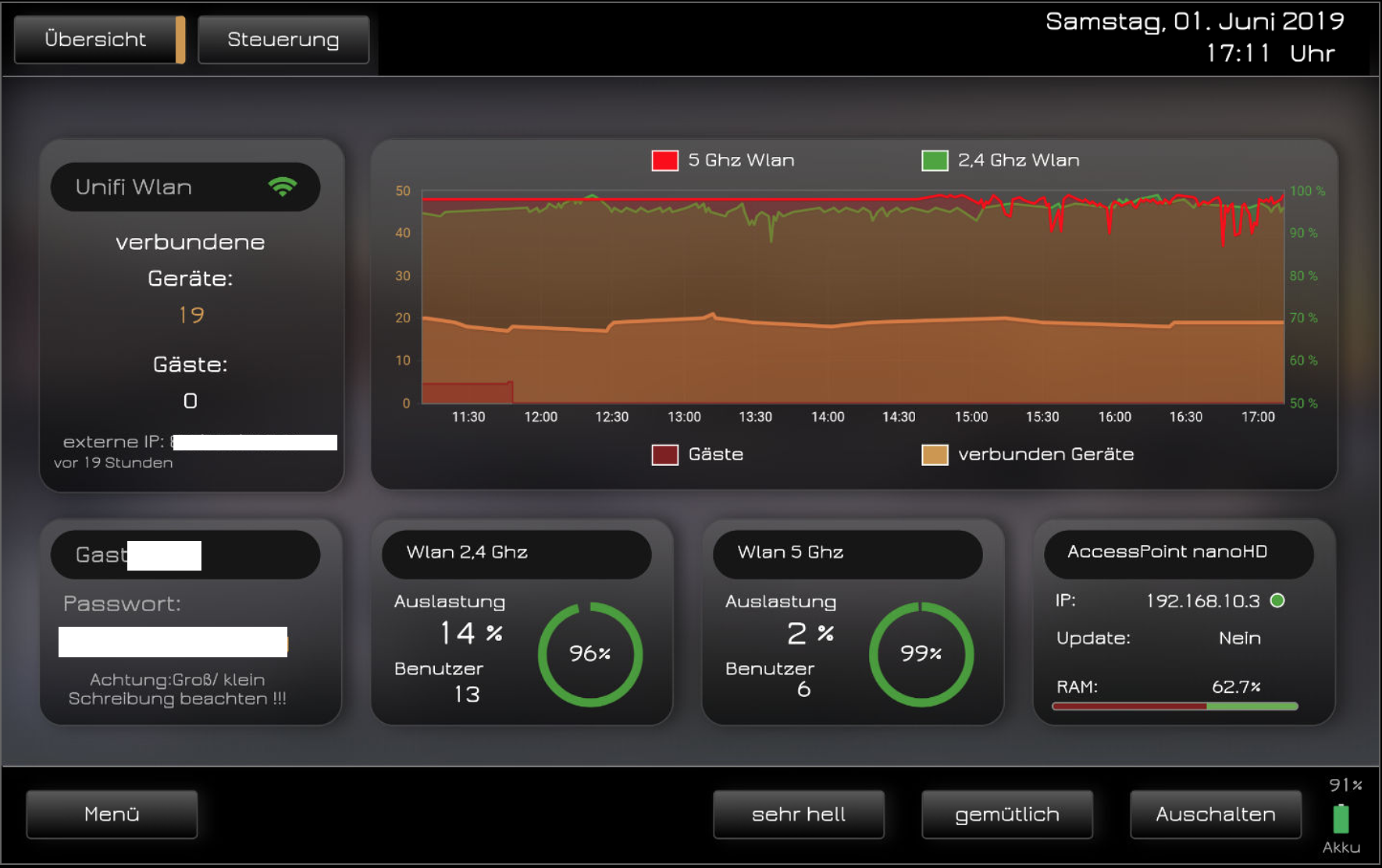Click the 99% circular gauge for Wlan 5 Ghz
Viewport: 1382px width, 868px height.
921,654
